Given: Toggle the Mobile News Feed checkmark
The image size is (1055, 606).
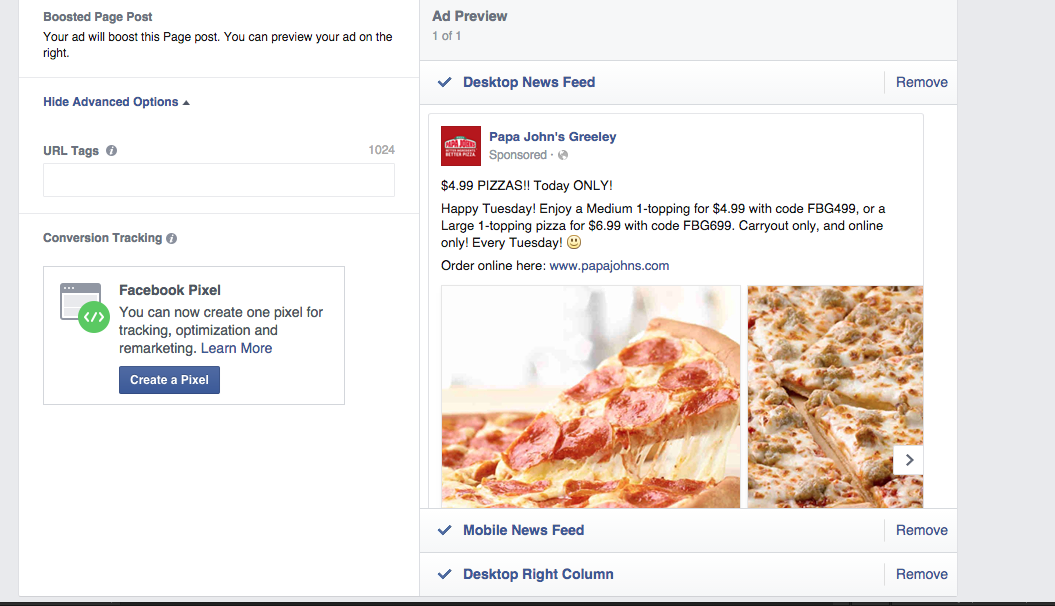Looking at the screenshot, I should pos(445,531).
